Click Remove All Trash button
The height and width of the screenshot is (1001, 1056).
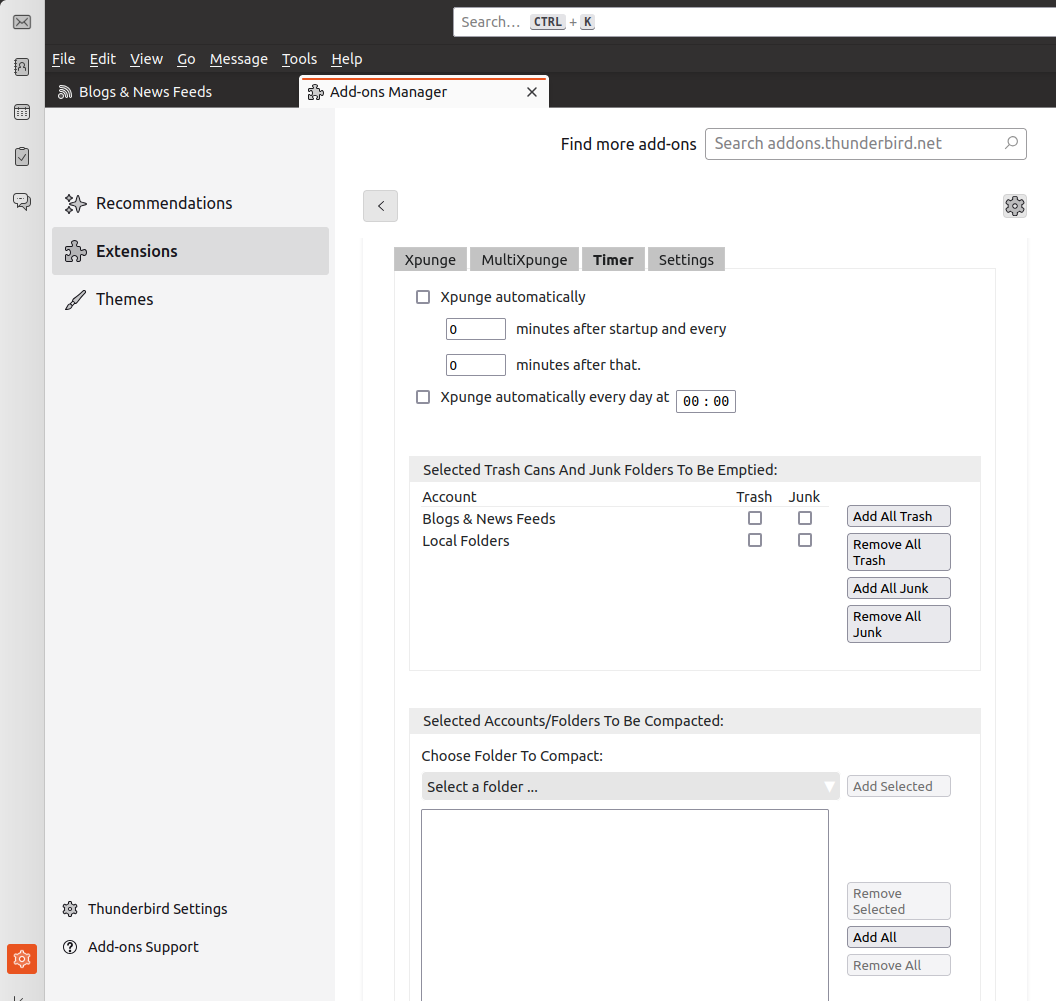(898, 552)
